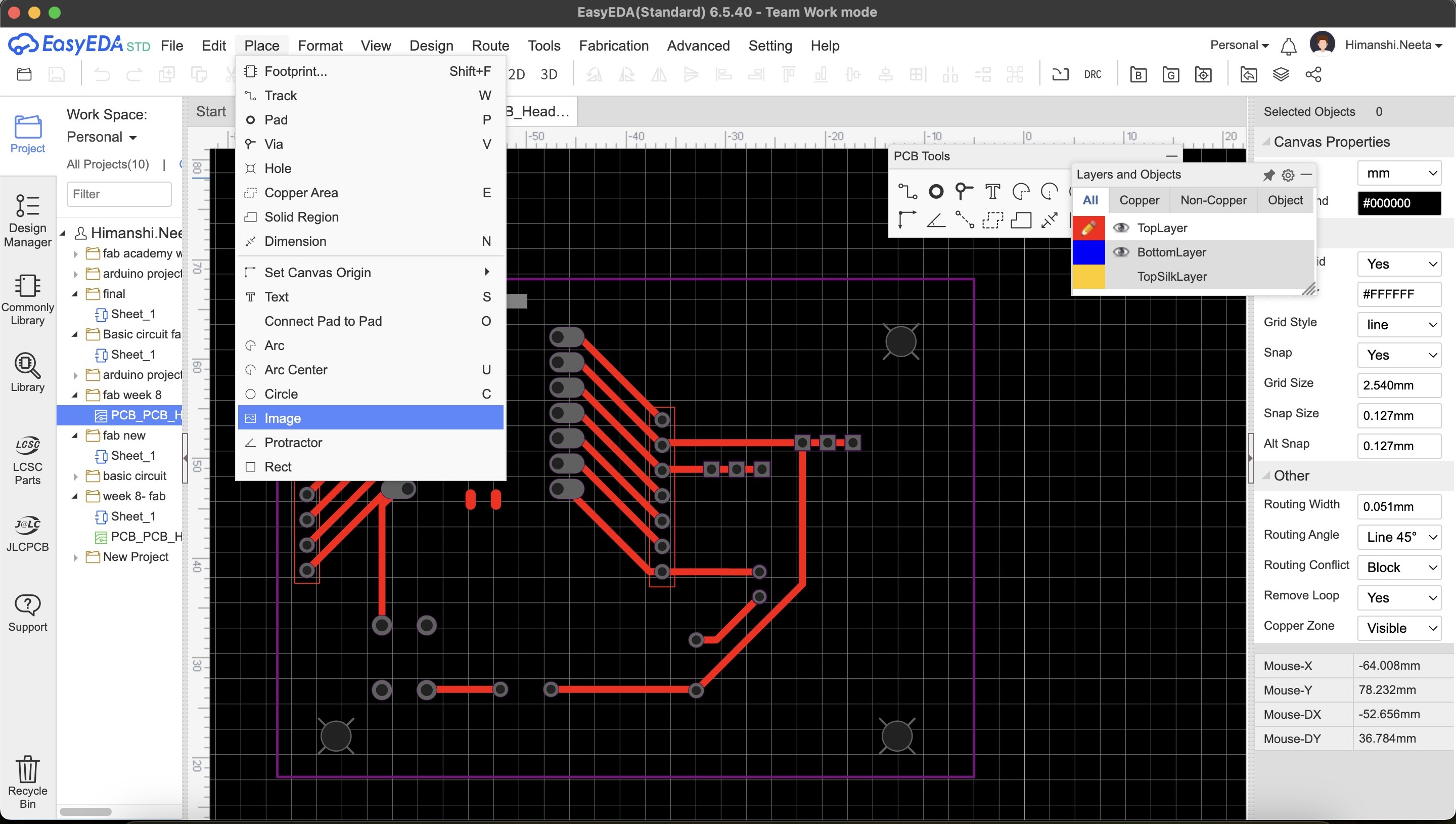Select the Track tool in PCB Tools

[907, 192]
